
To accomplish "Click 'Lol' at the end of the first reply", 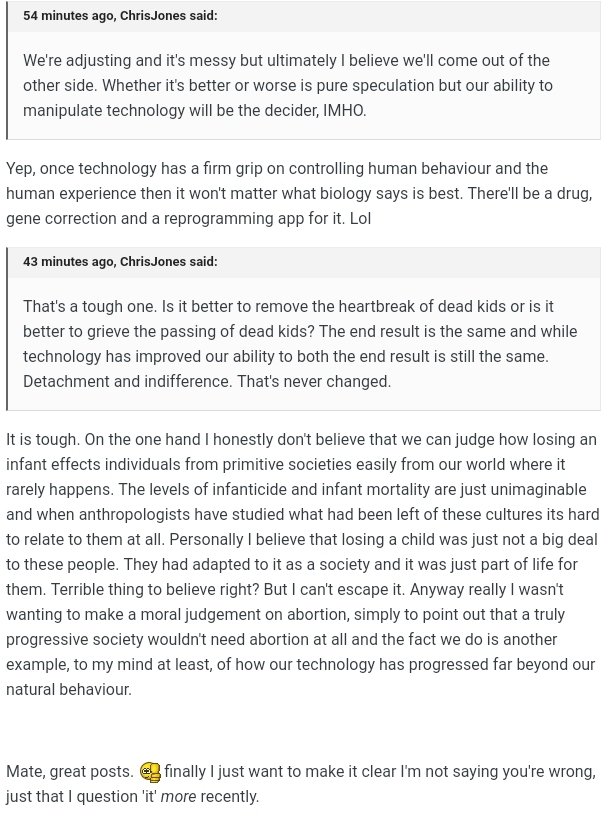I will click(360, 218).
